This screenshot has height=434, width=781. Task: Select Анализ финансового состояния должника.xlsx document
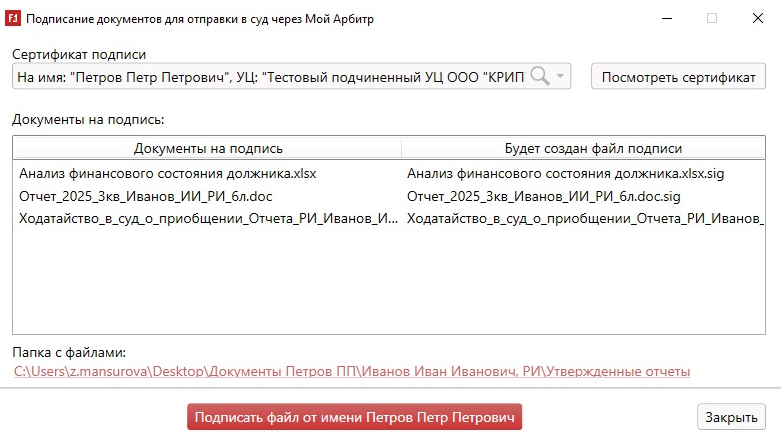point(167,174)
